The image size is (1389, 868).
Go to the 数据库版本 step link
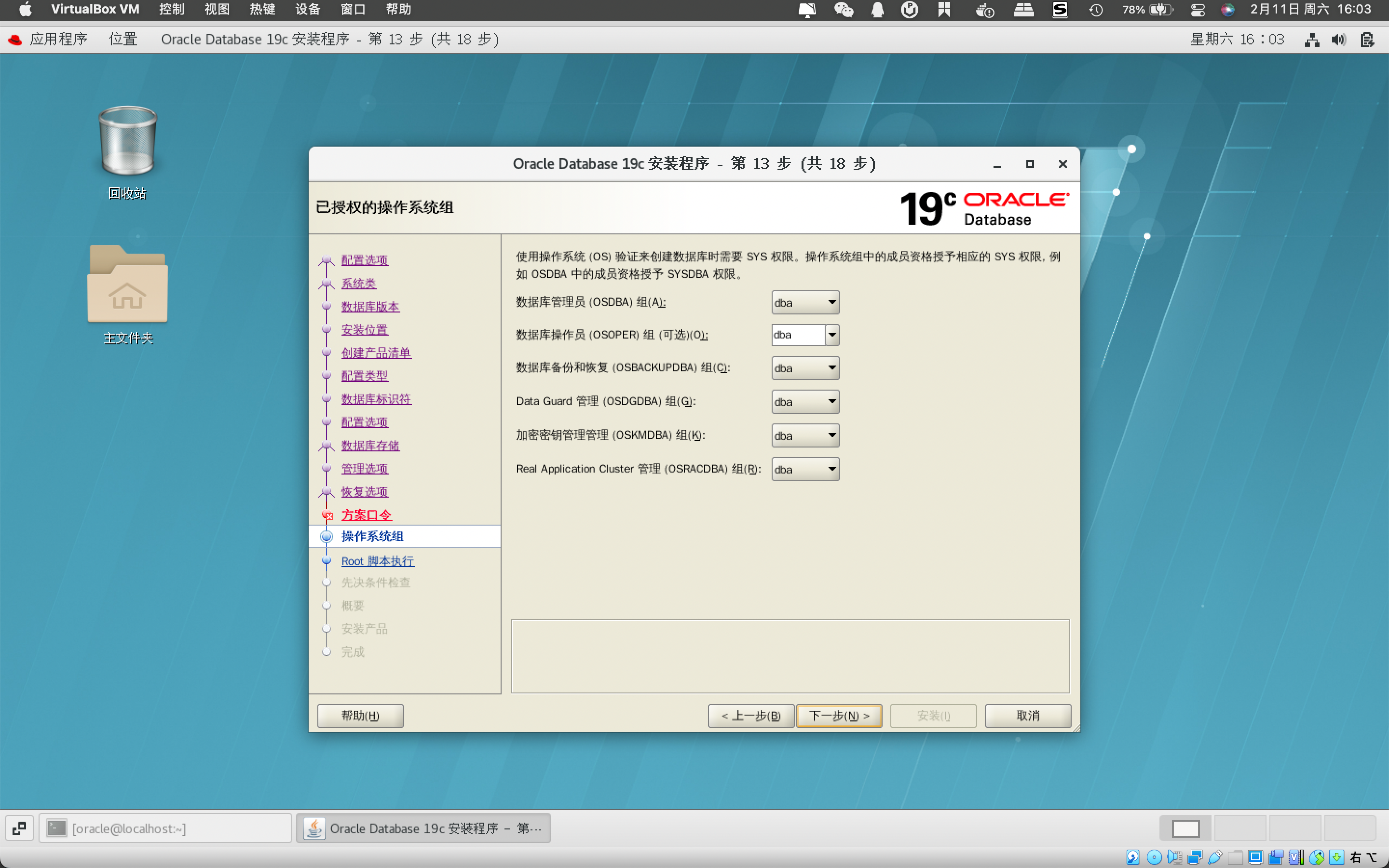370,307
